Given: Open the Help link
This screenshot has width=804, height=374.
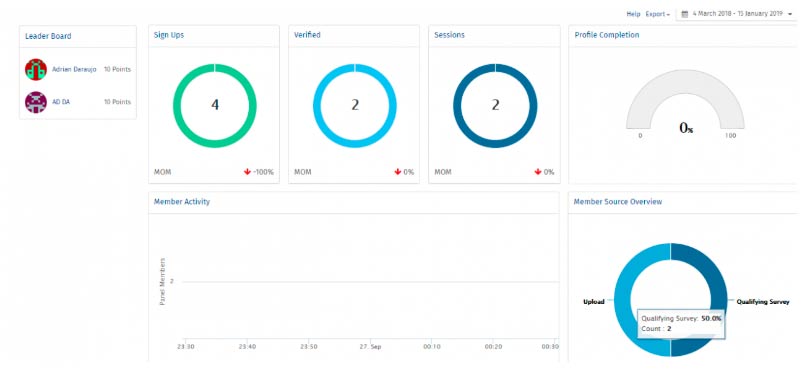Looking at the screenshot, I should click(633, 14).
